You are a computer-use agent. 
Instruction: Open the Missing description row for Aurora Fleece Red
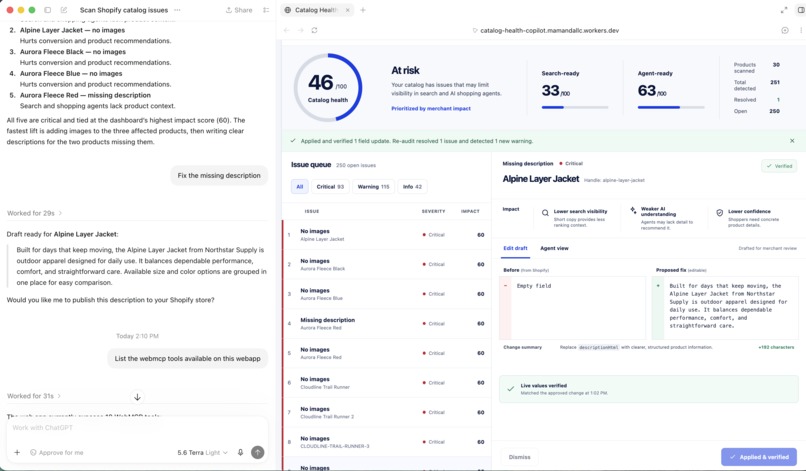tap(387, 323)
